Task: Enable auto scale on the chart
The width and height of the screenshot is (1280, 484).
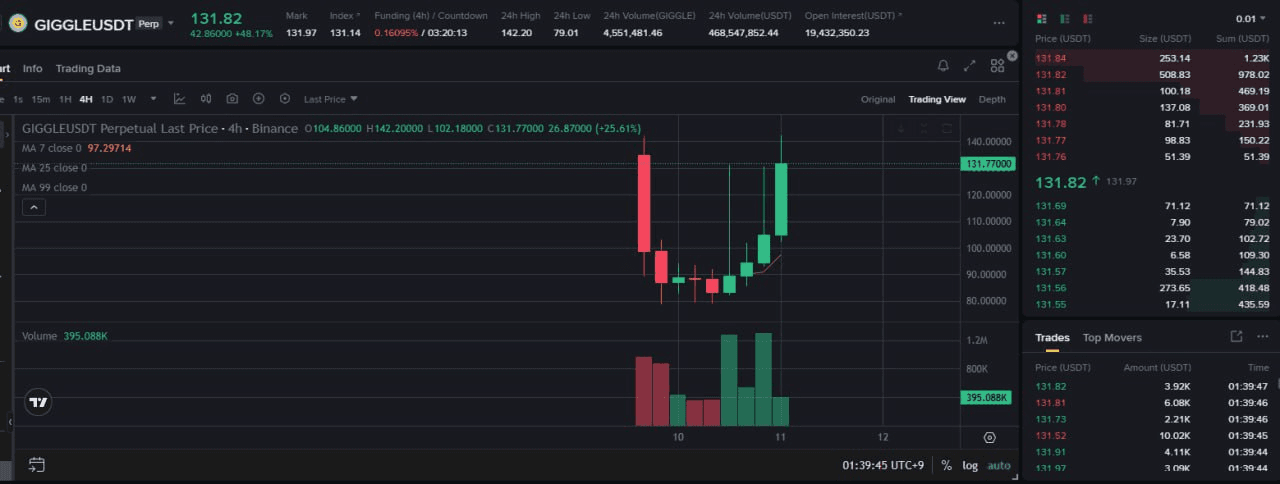Action: coord(999,465)
